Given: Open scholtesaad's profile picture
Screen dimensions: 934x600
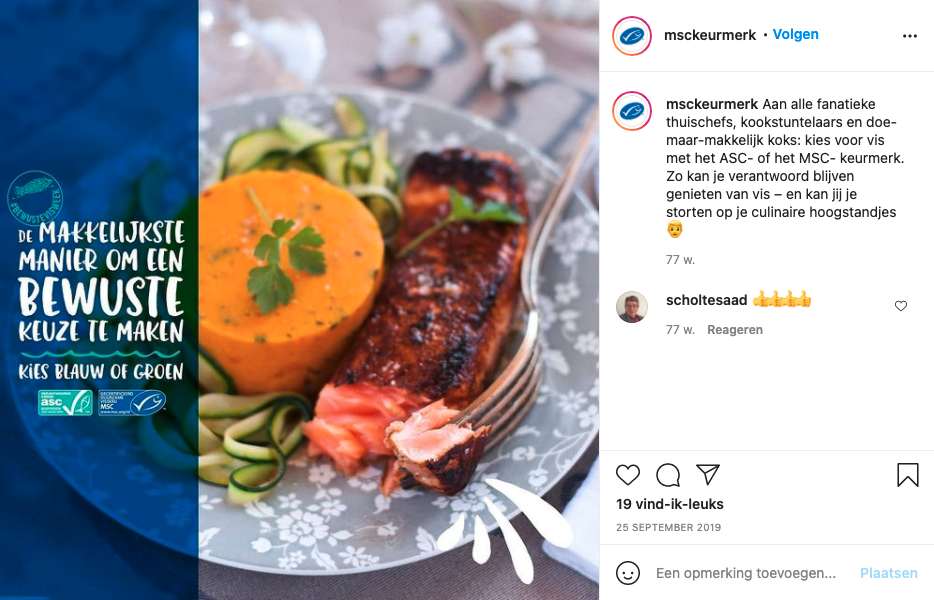Looking at the screenshot, I should tap(631, 307).
